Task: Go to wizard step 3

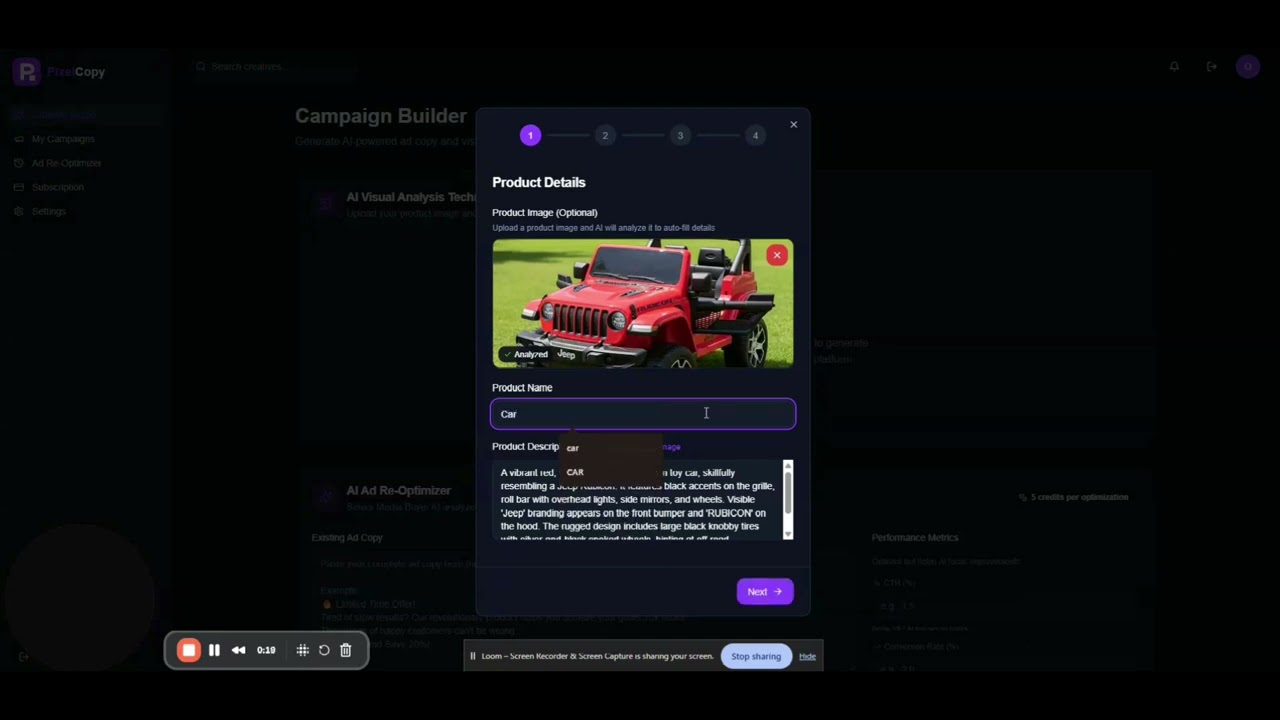Action: [x=680, y=135]
